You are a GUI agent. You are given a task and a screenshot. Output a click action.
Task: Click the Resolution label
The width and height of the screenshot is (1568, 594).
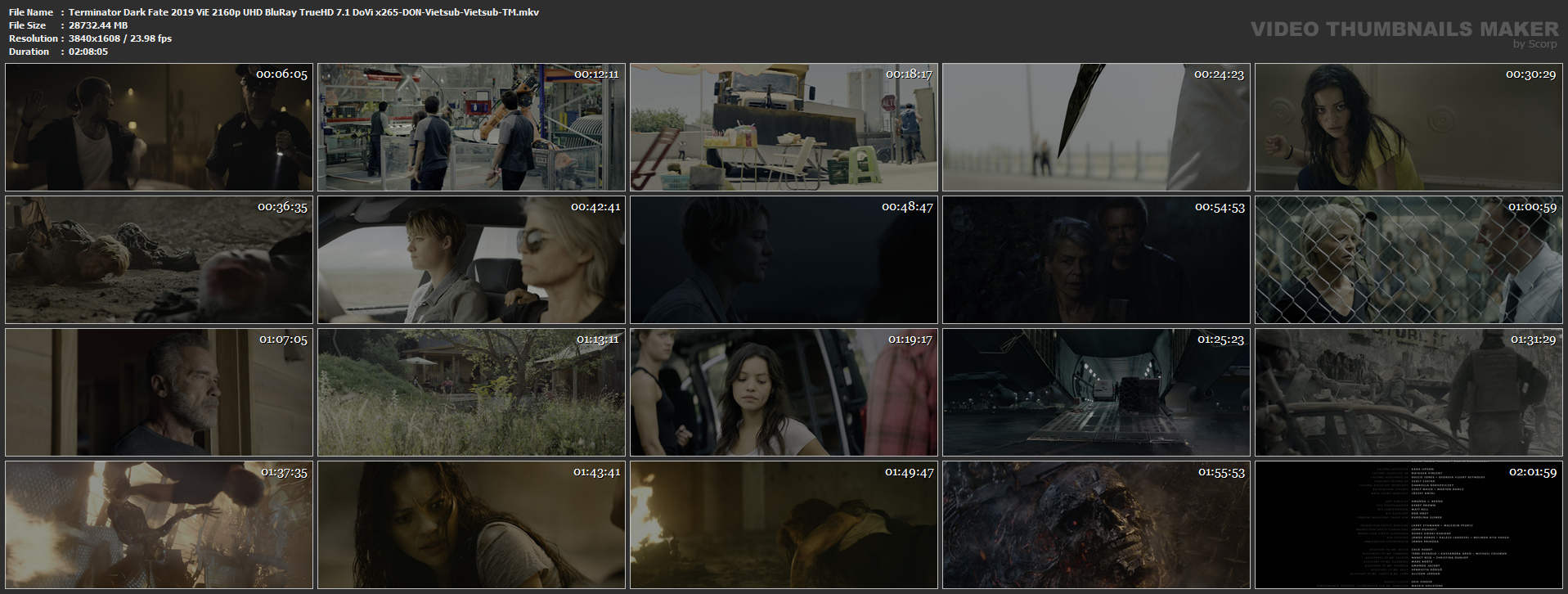pos(34,38)
